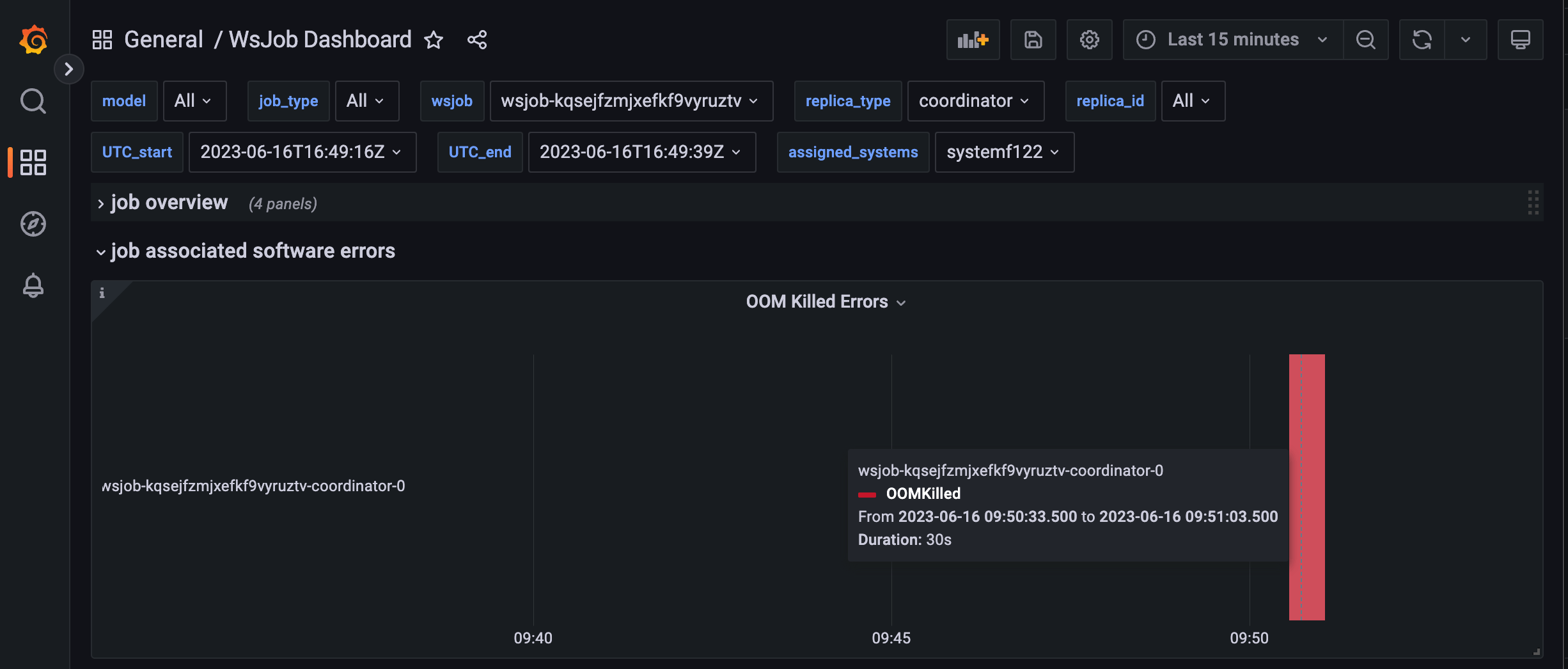Viewport: 1568px width, 669px height.
Task: Click the 09:45 time axis label
Action: (891, 638)
